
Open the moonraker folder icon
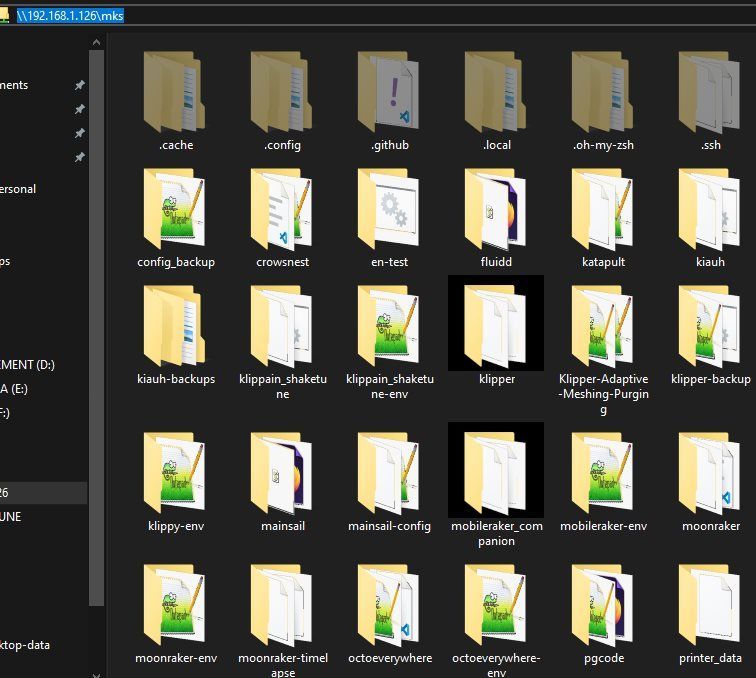coord(710,473)
